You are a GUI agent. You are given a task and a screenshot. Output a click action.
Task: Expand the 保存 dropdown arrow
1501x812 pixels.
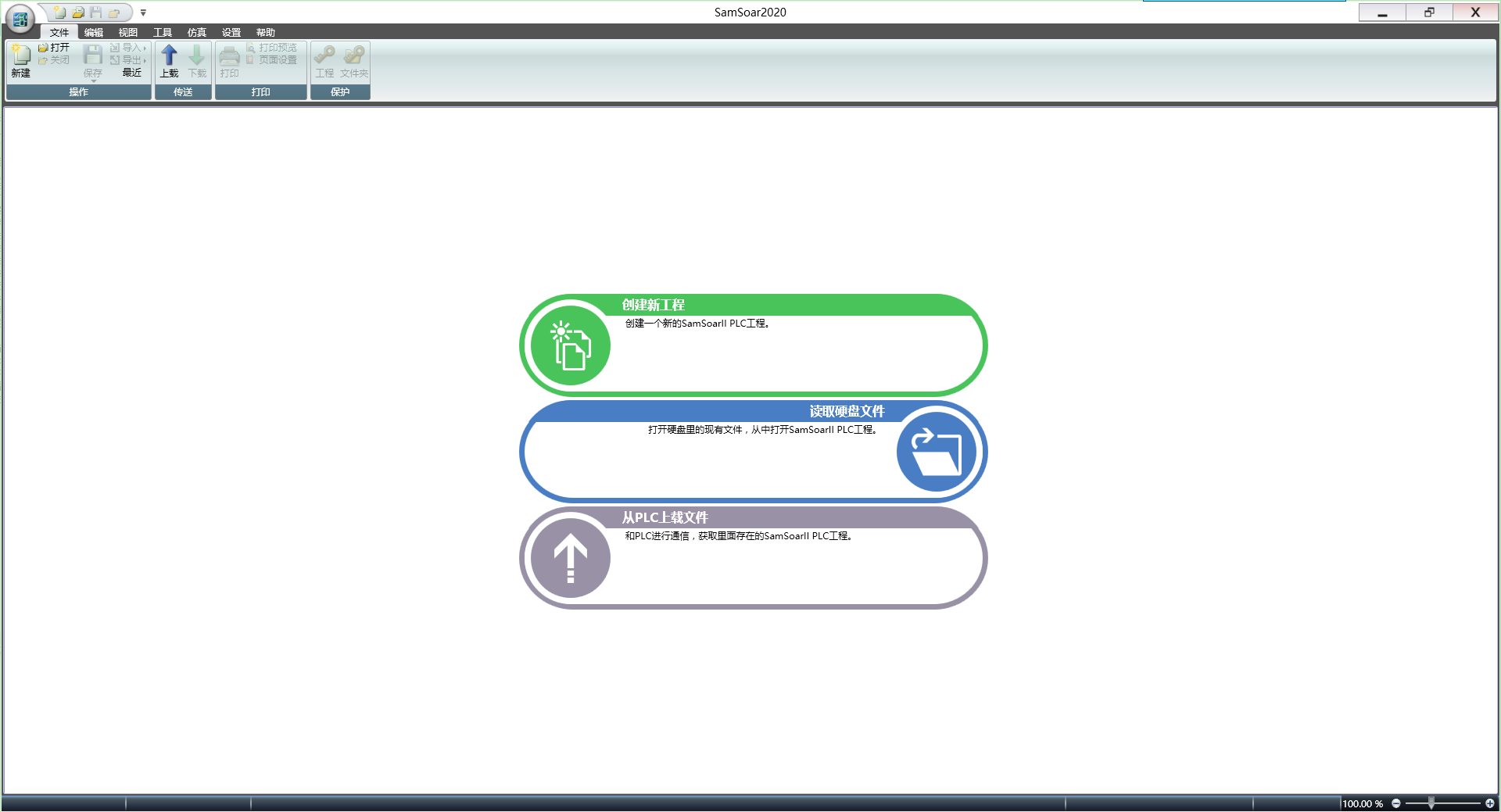(x=93, y=80)
